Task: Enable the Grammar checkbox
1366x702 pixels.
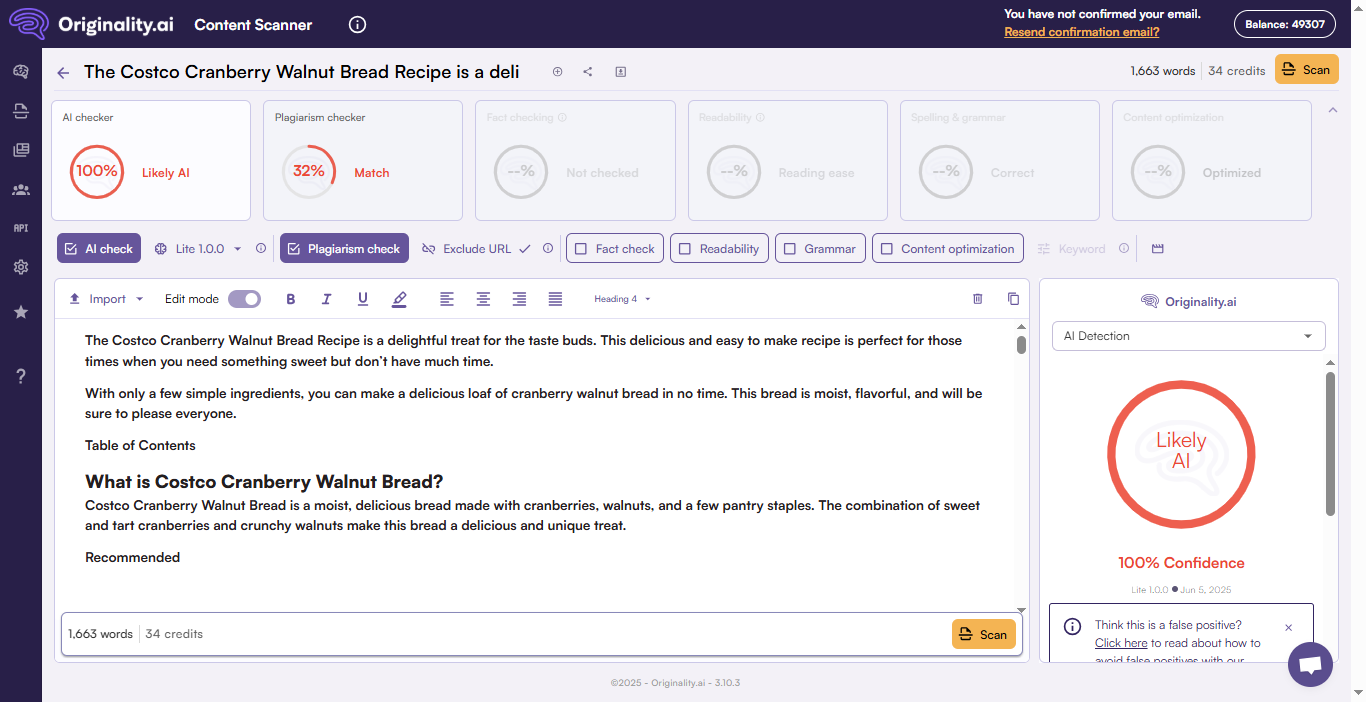Action: point(820,249)
